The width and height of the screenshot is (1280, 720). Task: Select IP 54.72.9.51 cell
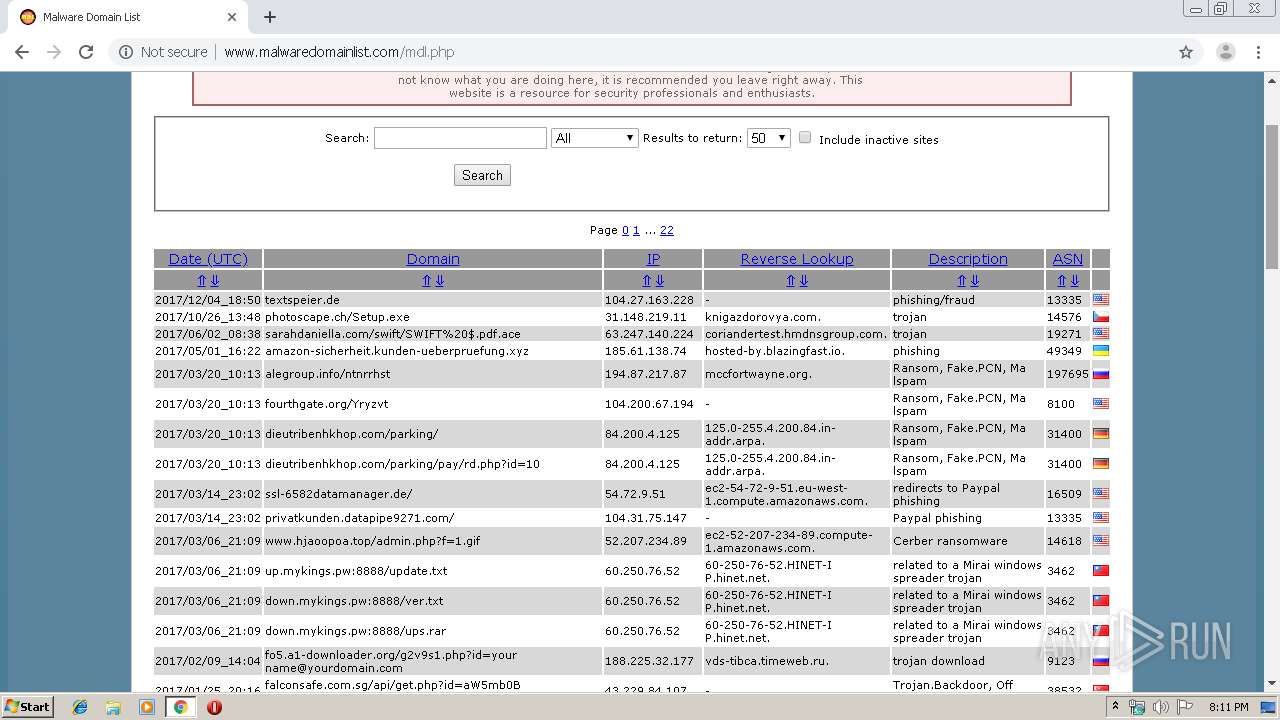(653, 494)
